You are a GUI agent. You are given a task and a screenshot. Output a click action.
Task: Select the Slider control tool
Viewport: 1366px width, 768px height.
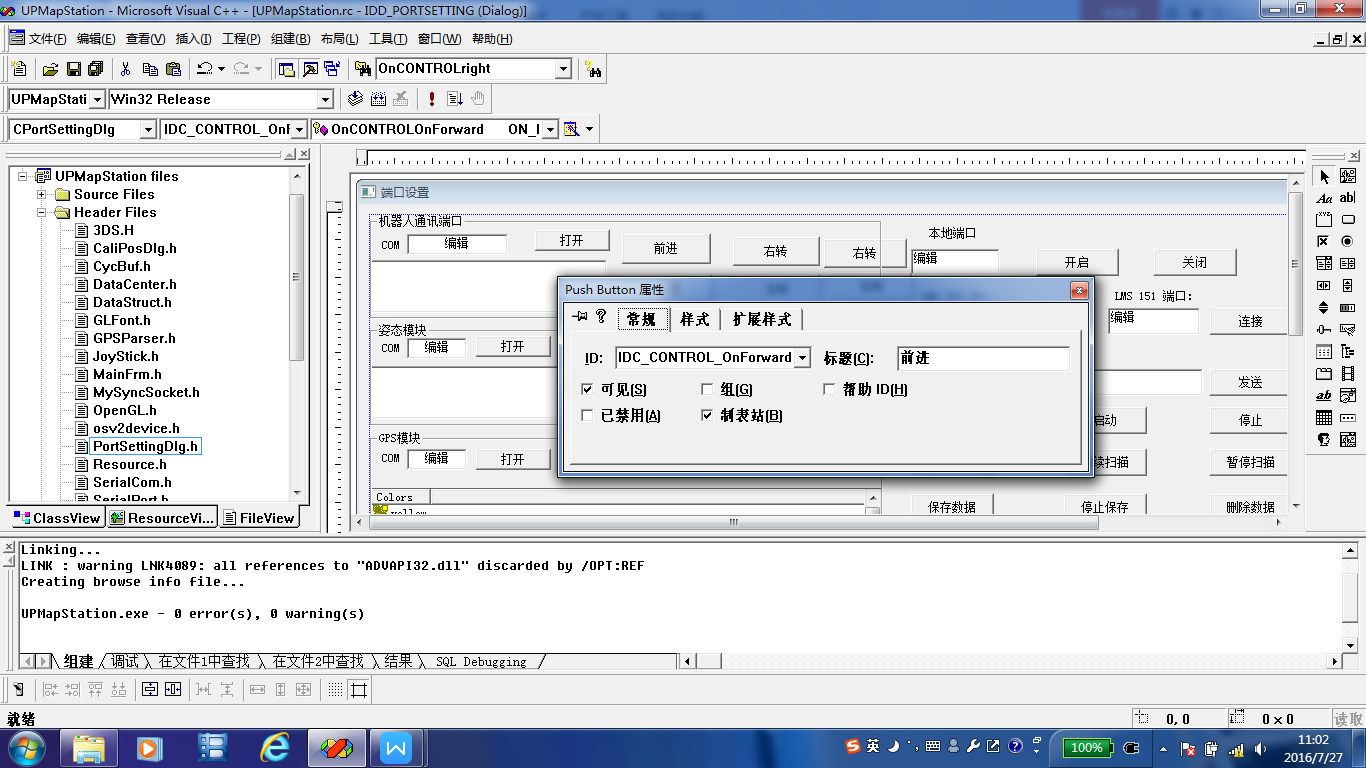tap(1324, 329)
